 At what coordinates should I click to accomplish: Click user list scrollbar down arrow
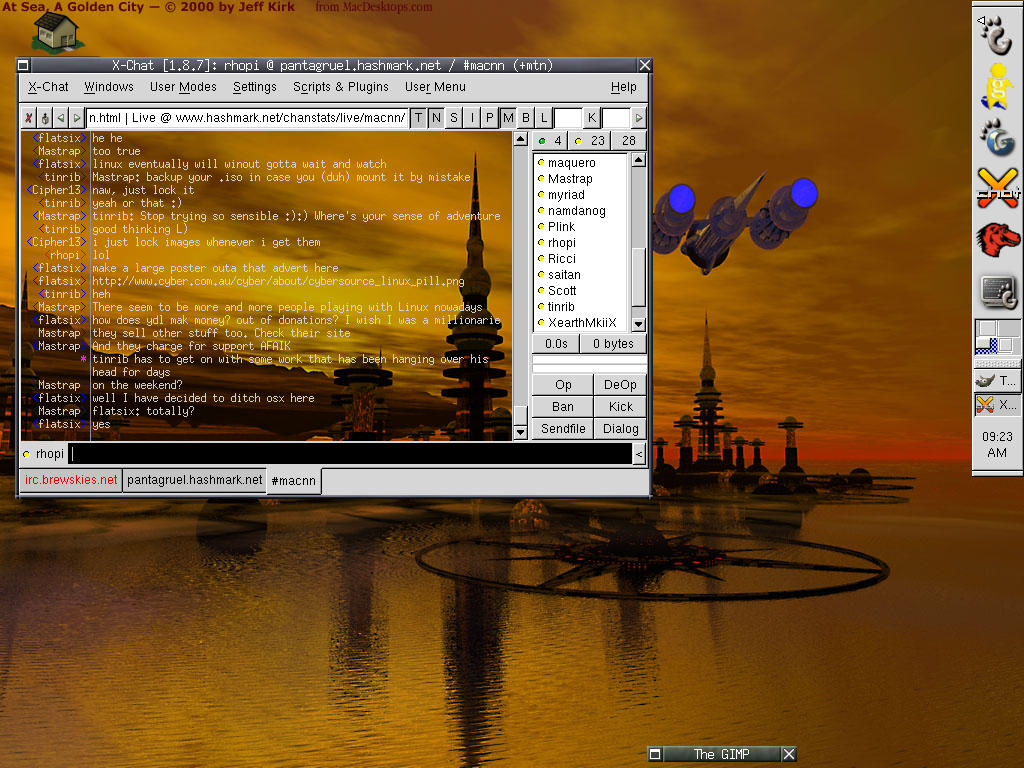pyautogui.click(x=639, y=324)
